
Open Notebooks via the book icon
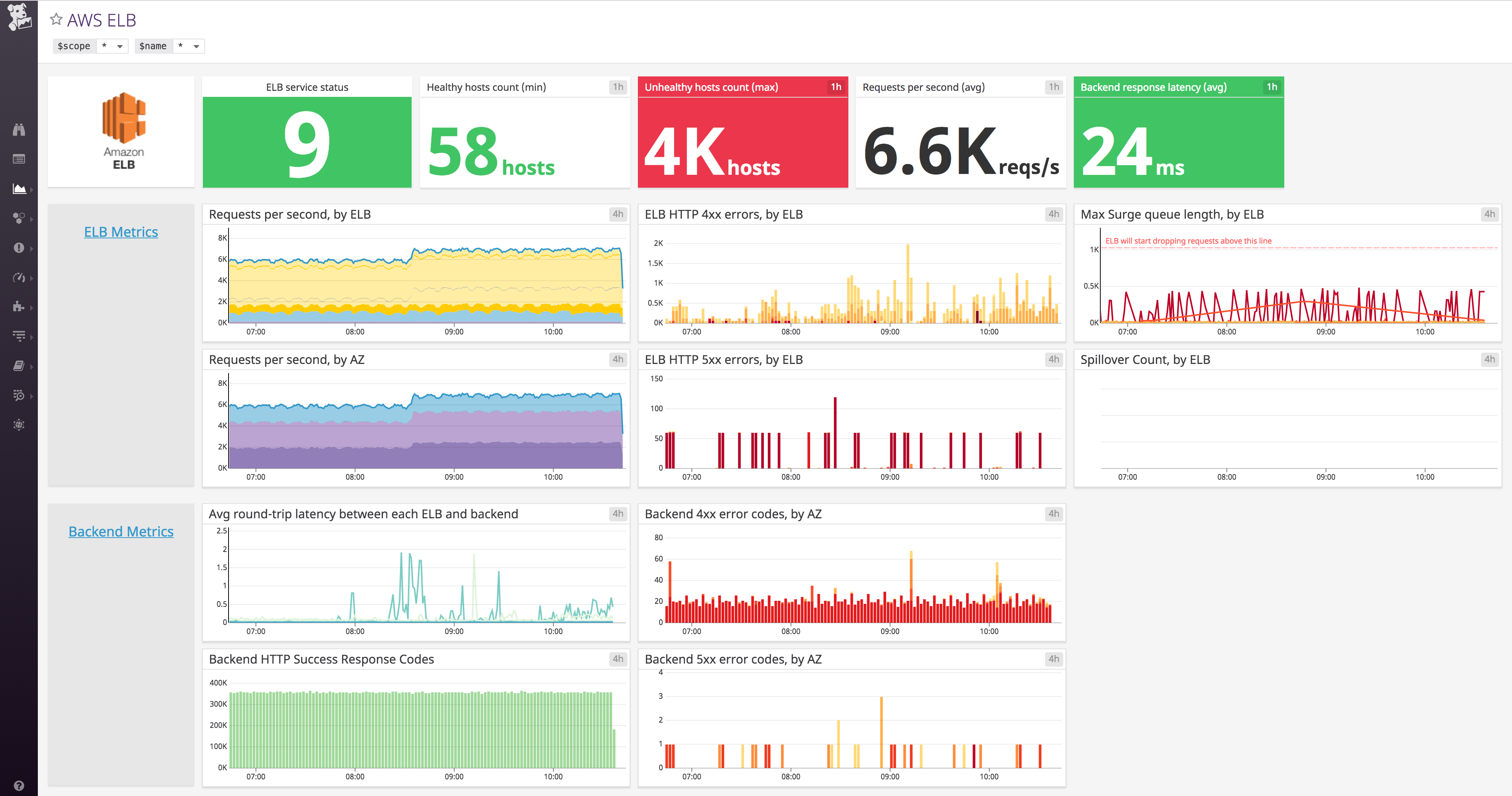click(19, 365)
